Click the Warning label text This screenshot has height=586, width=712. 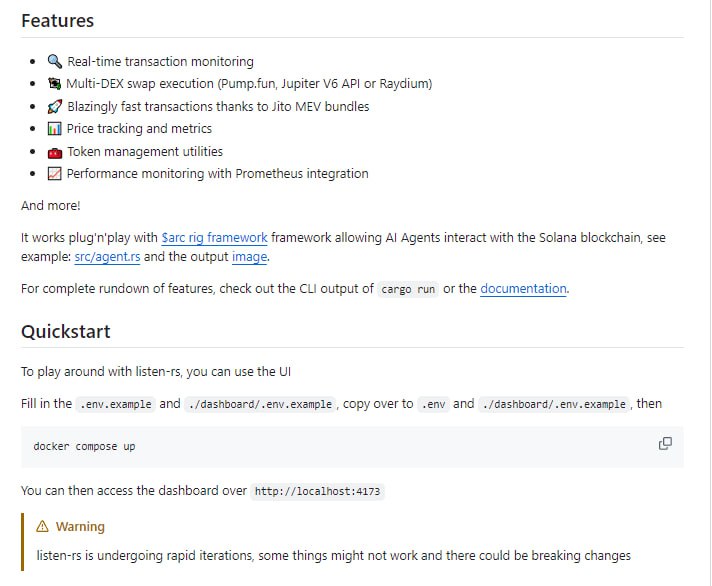click(x=80, y=527)
